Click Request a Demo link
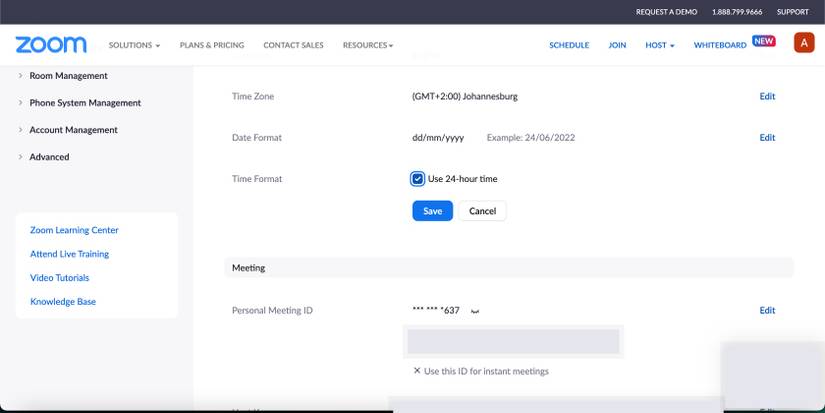The height and width of the screenshot is (413, 825). tap(666, 12)
